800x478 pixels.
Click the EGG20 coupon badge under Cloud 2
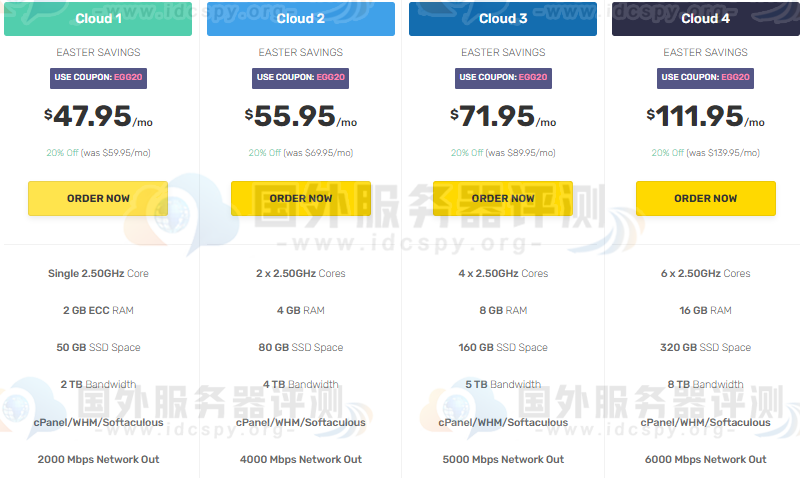pos(301,78)
